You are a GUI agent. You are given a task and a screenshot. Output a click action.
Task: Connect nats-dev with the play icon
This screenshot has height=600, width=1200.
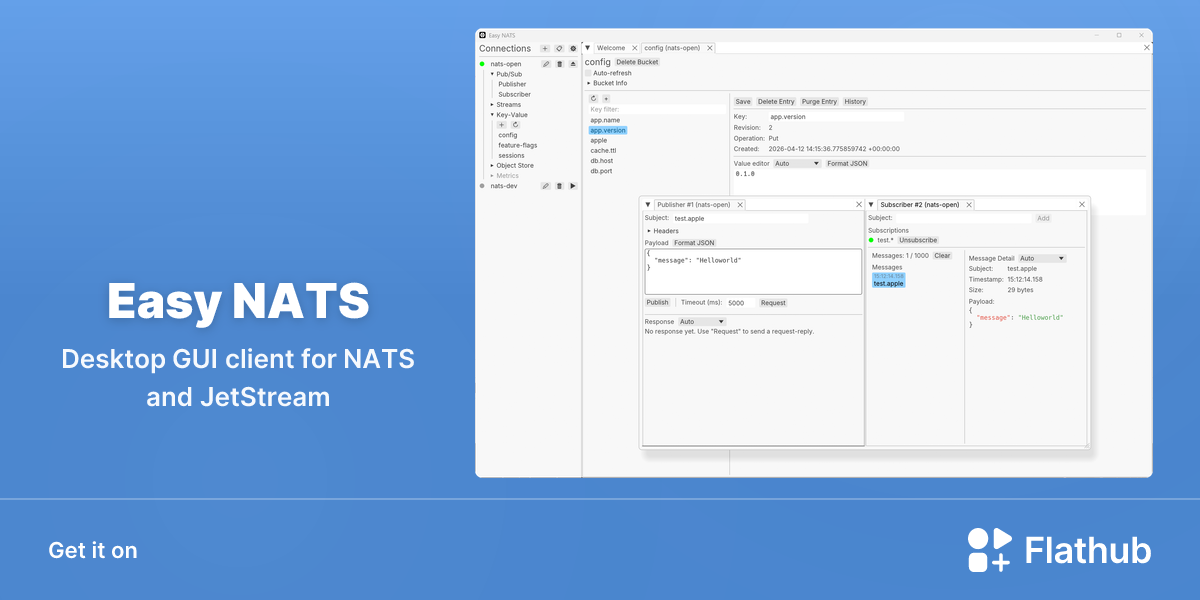click(573, 186)
